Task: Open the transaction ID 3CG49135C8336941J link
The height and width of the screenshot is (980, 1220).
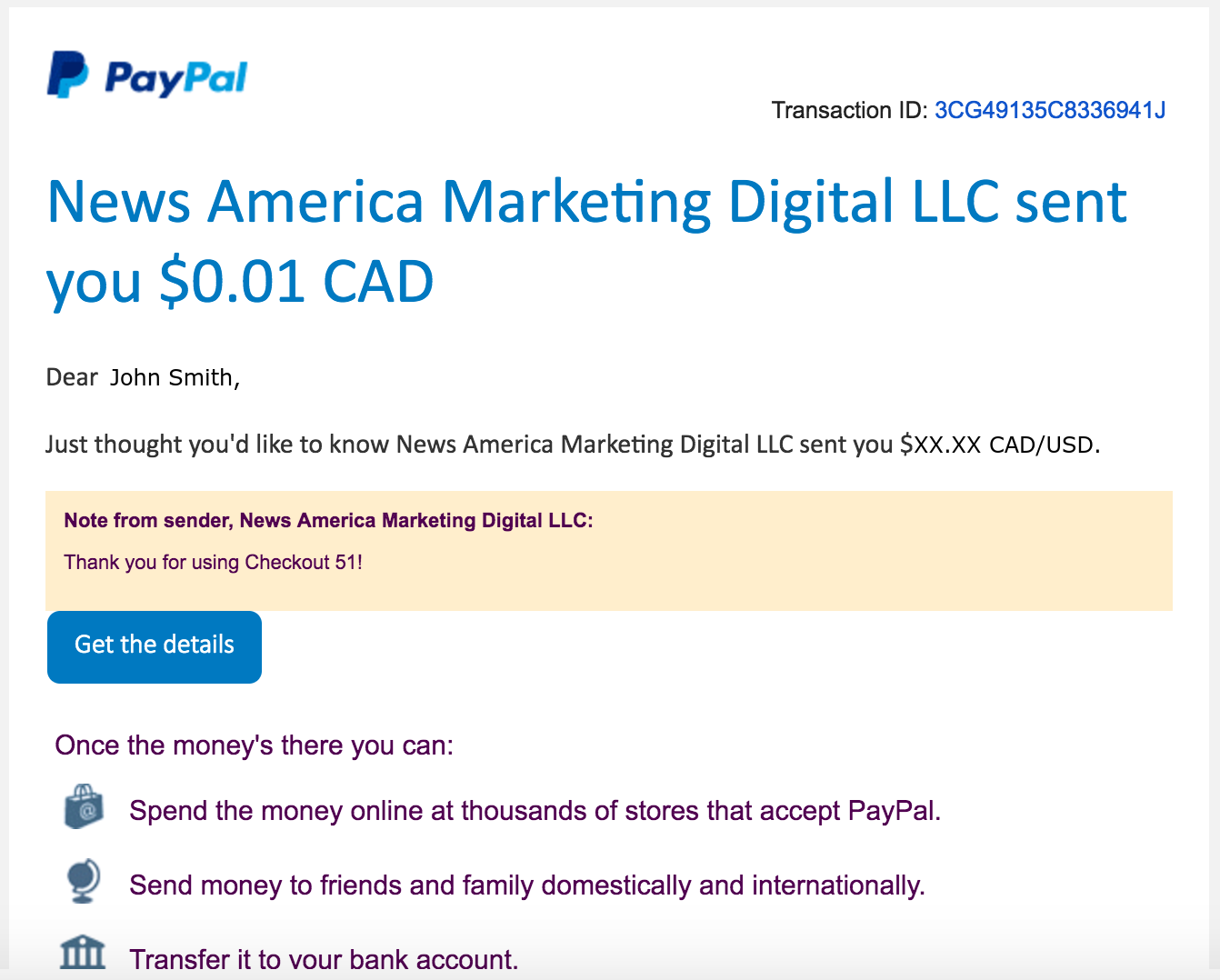Action: coord(1050,110)
